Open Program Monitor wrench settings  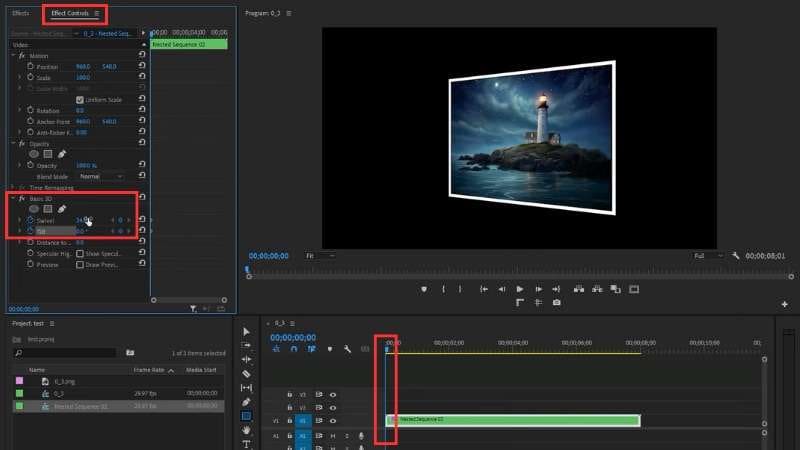point(735,256)
